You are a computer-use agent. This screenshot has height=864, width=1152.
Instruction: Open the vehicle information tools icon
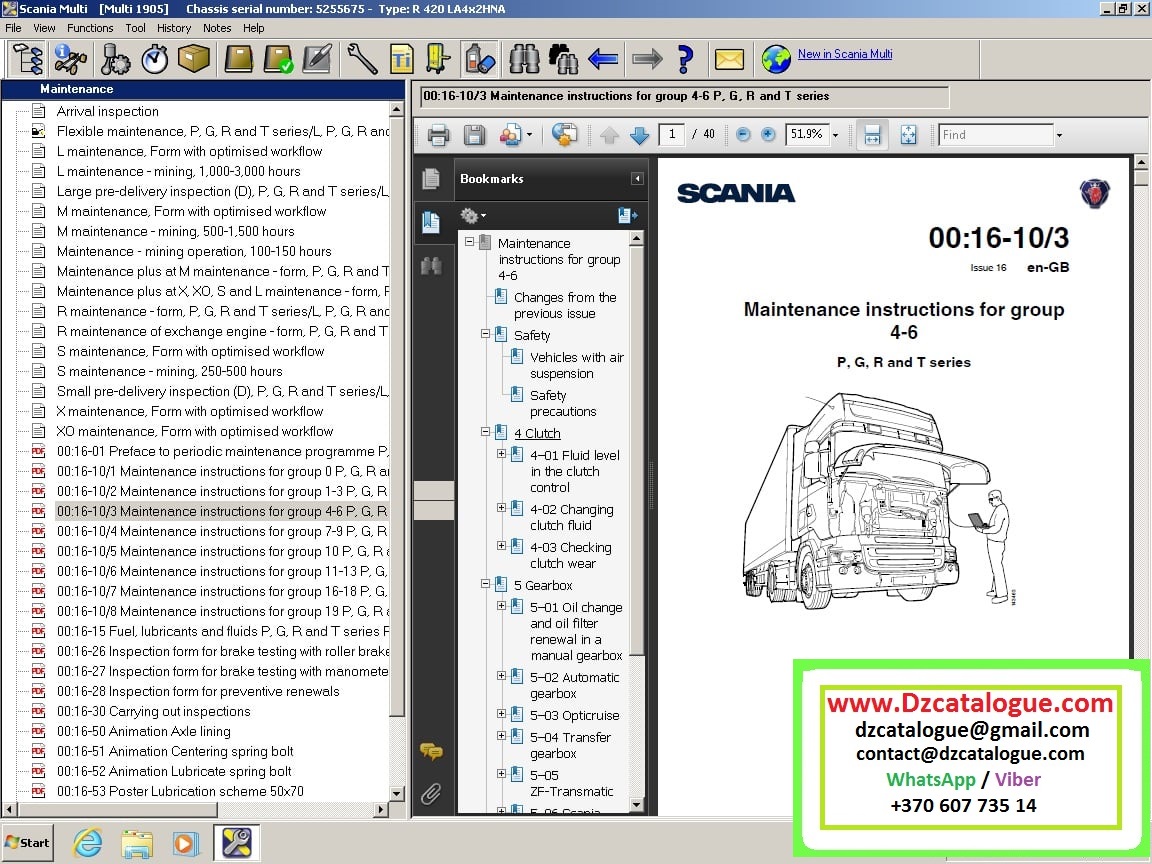pos(71,59)
